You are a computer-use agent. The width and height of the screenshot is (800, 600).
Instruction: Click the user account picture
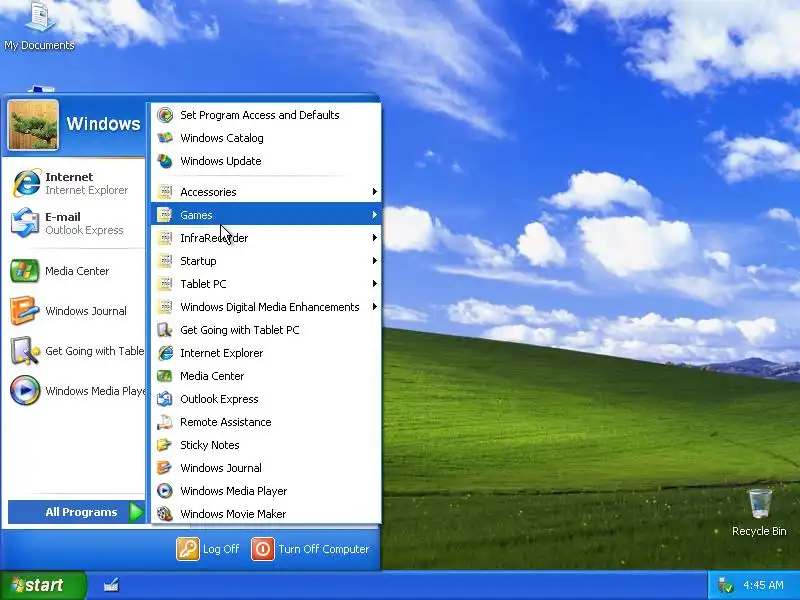[x=33, y=125]
